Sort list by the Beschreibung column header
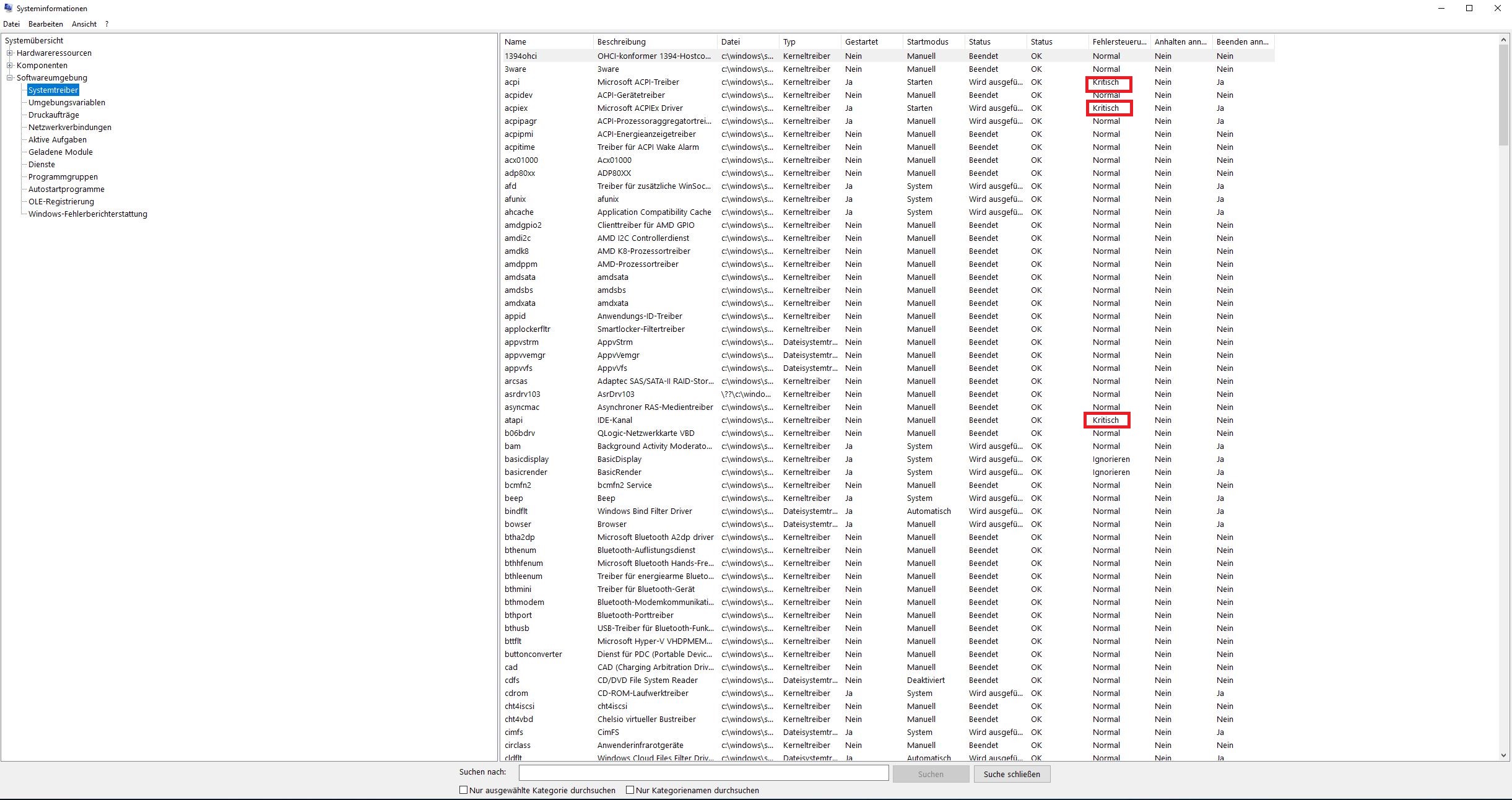Screen dimensions: 1512x800 (622, 42)
